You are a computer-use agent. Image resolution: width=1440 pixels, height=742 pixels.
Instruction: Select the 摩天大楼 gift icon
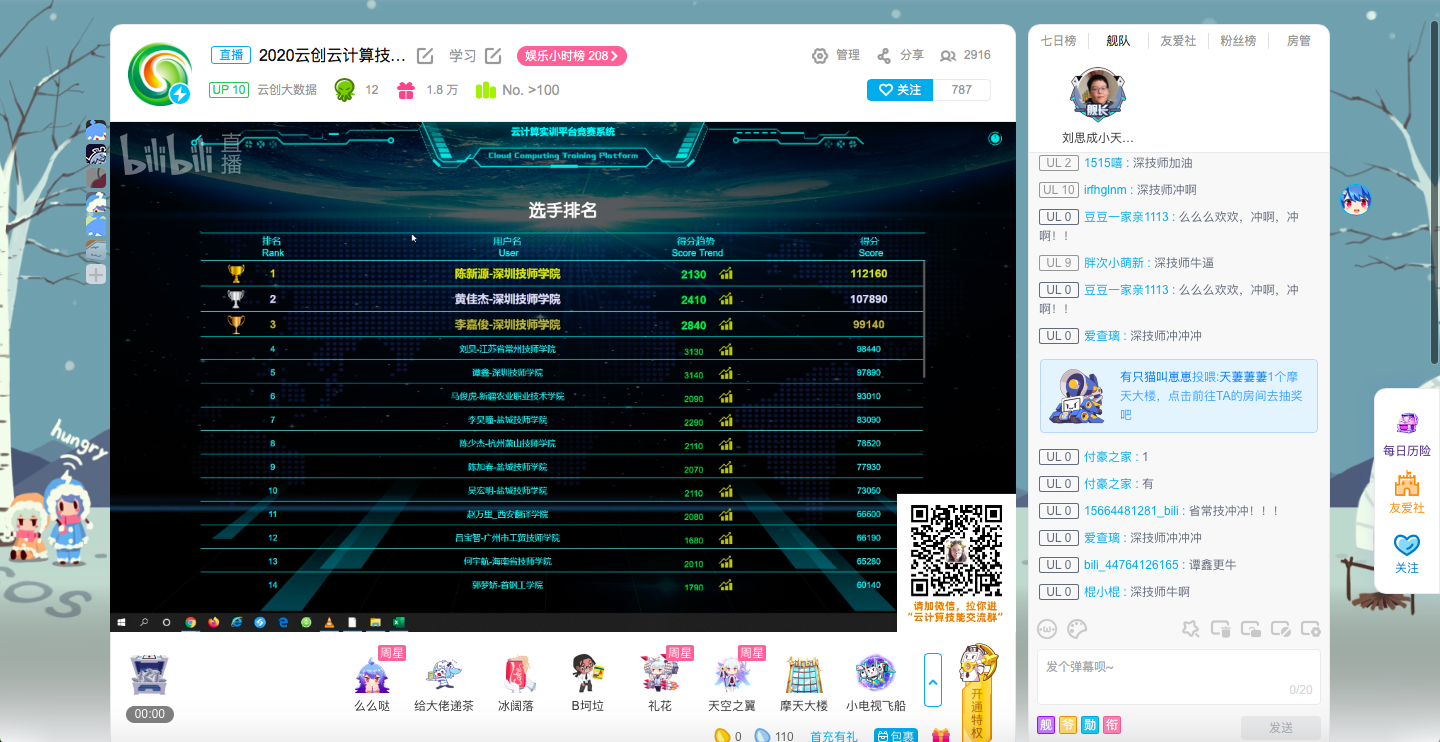(x=805, y=675)
